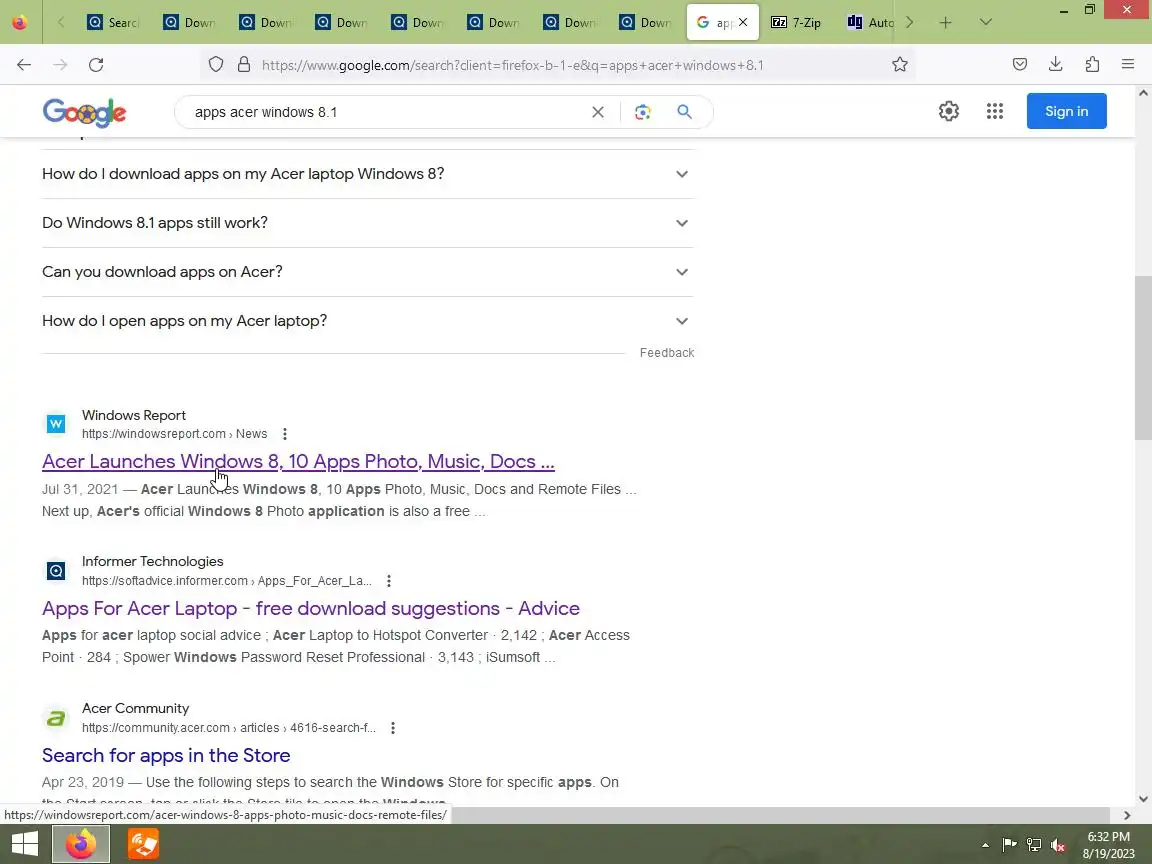Open the Firefox hamburger menu
Screen dimensions: 1152x864
click(x=1128, y=65)
